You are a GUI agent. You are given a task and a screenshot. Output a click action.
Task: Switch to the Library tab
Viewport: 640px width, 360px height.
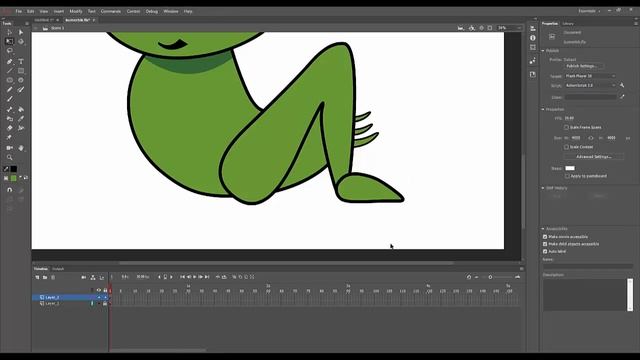[x=568, y=24]
